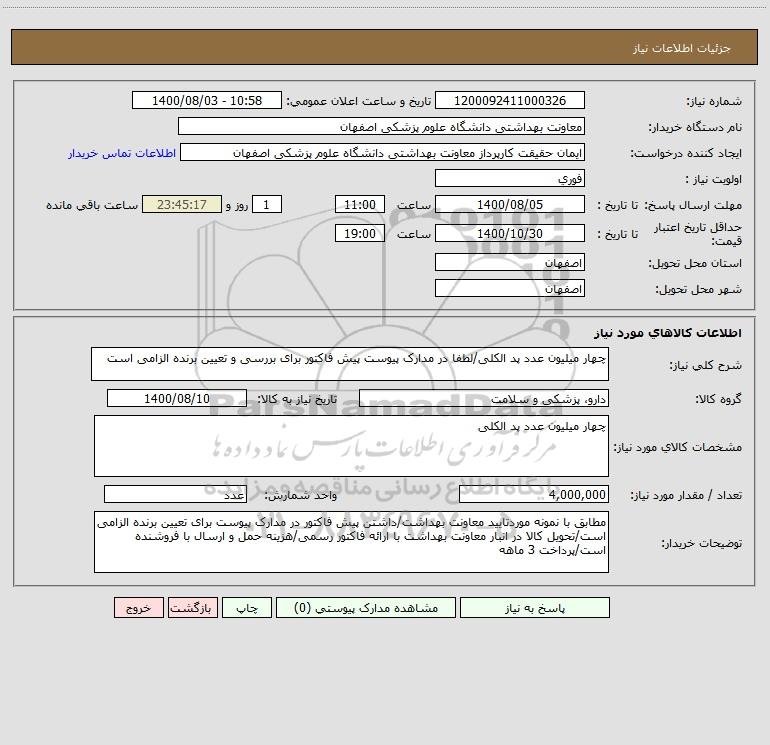Click 'اطلاعات کالاهای مورد نیاز' section heading
Viewport: 770px width, 745px height.
[668, 333]
